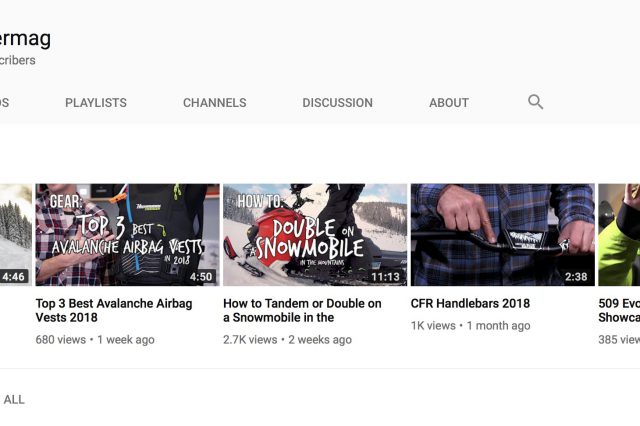The height and width of the screenshot is (426, 640).
Task: Click the '1K views • 1 month ago' text
Action: click(471, 326)
